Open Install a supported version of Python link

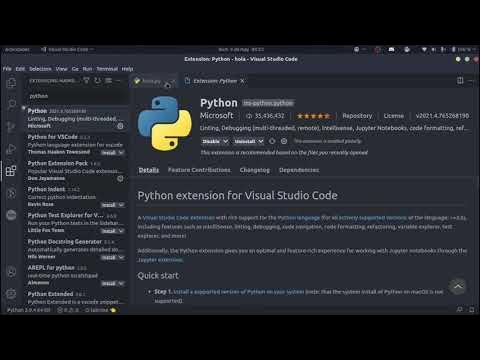pos(239,292)
